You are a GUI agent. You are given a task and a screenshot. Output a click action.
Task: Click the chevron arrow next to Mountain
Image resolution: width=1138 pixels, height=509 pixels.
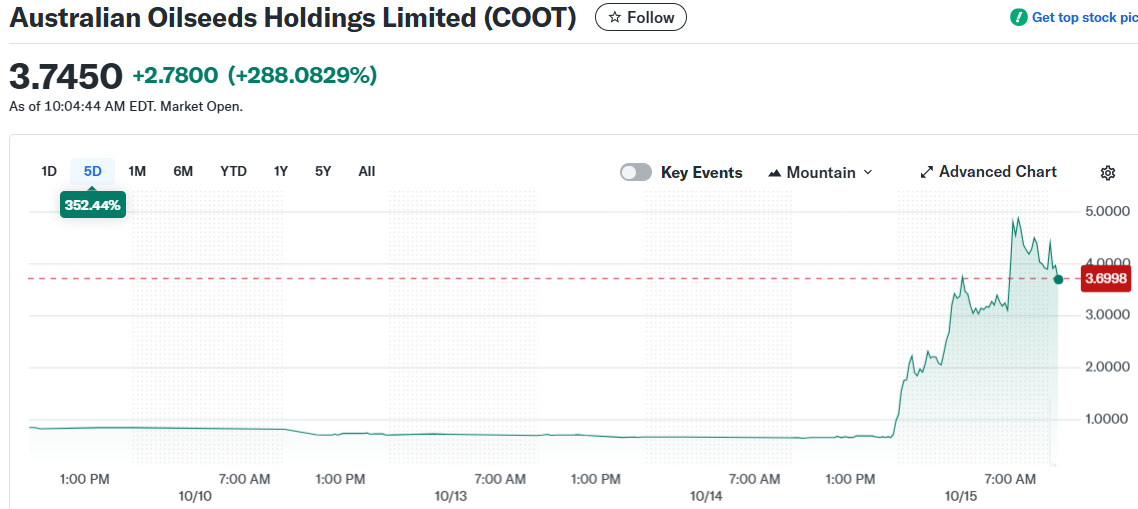pyautogui.click(x=867, y=172)
